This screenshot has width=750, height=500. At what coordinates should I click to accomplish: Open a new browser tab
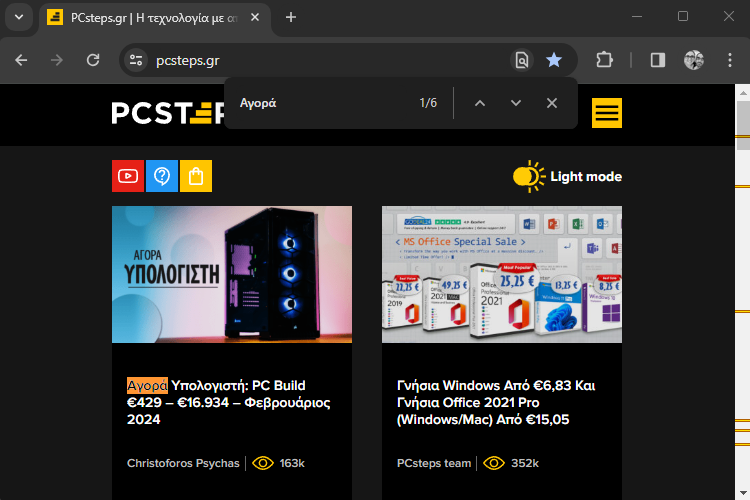click(291, 18)
